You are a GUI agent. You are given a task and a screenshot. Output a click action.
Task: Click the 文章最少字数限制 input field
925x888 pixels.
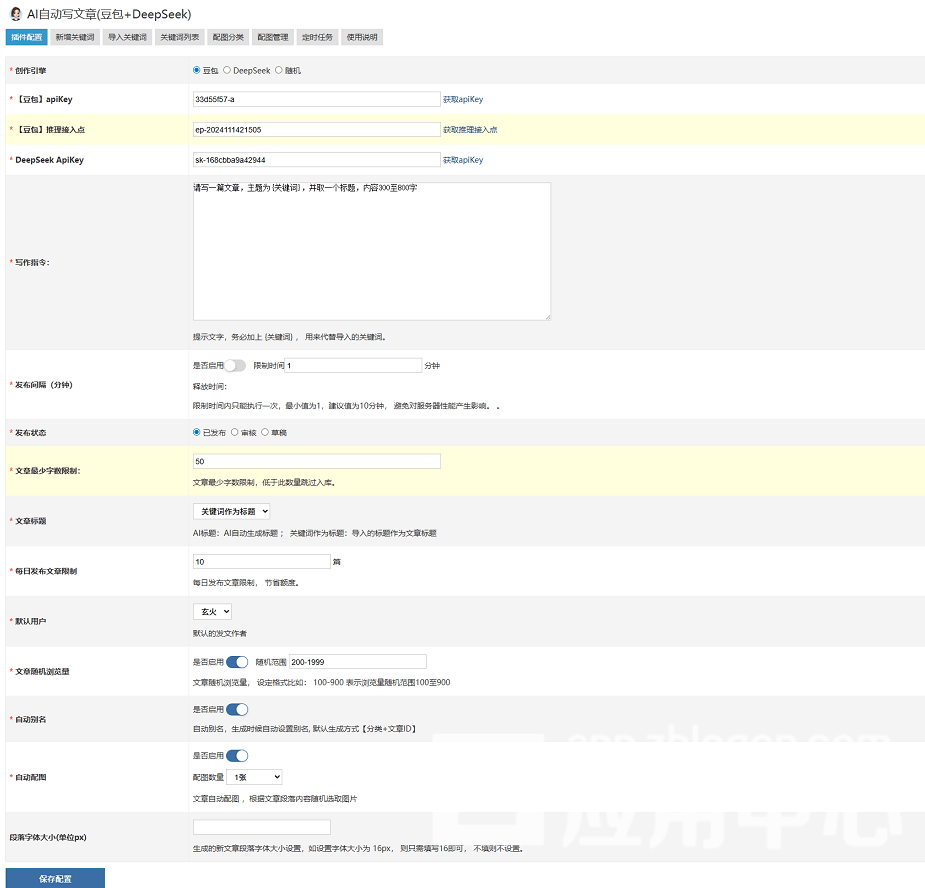click(x=317, y=461)
